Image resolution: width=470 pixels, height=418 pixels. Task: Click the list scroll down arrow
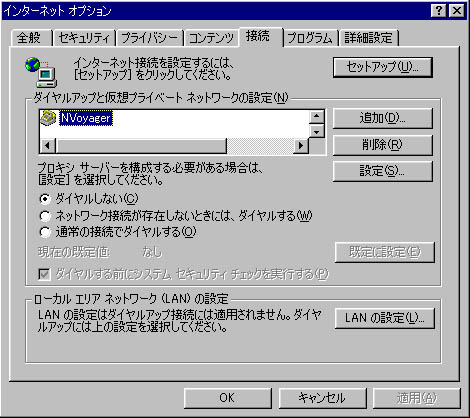click(x=316, y=131)
